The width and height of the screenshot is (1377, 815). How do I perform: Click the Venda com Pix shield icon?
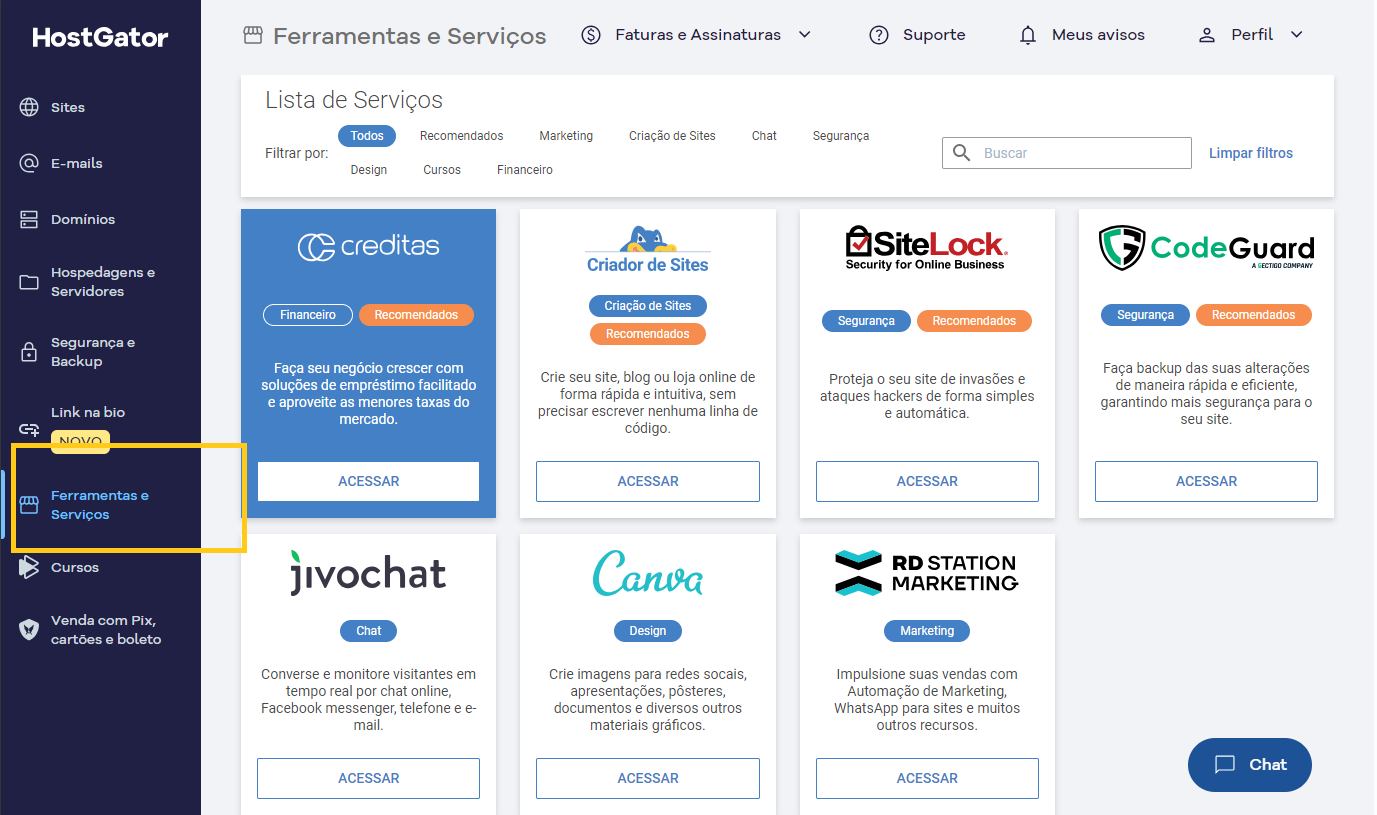[x=29, y=630]
